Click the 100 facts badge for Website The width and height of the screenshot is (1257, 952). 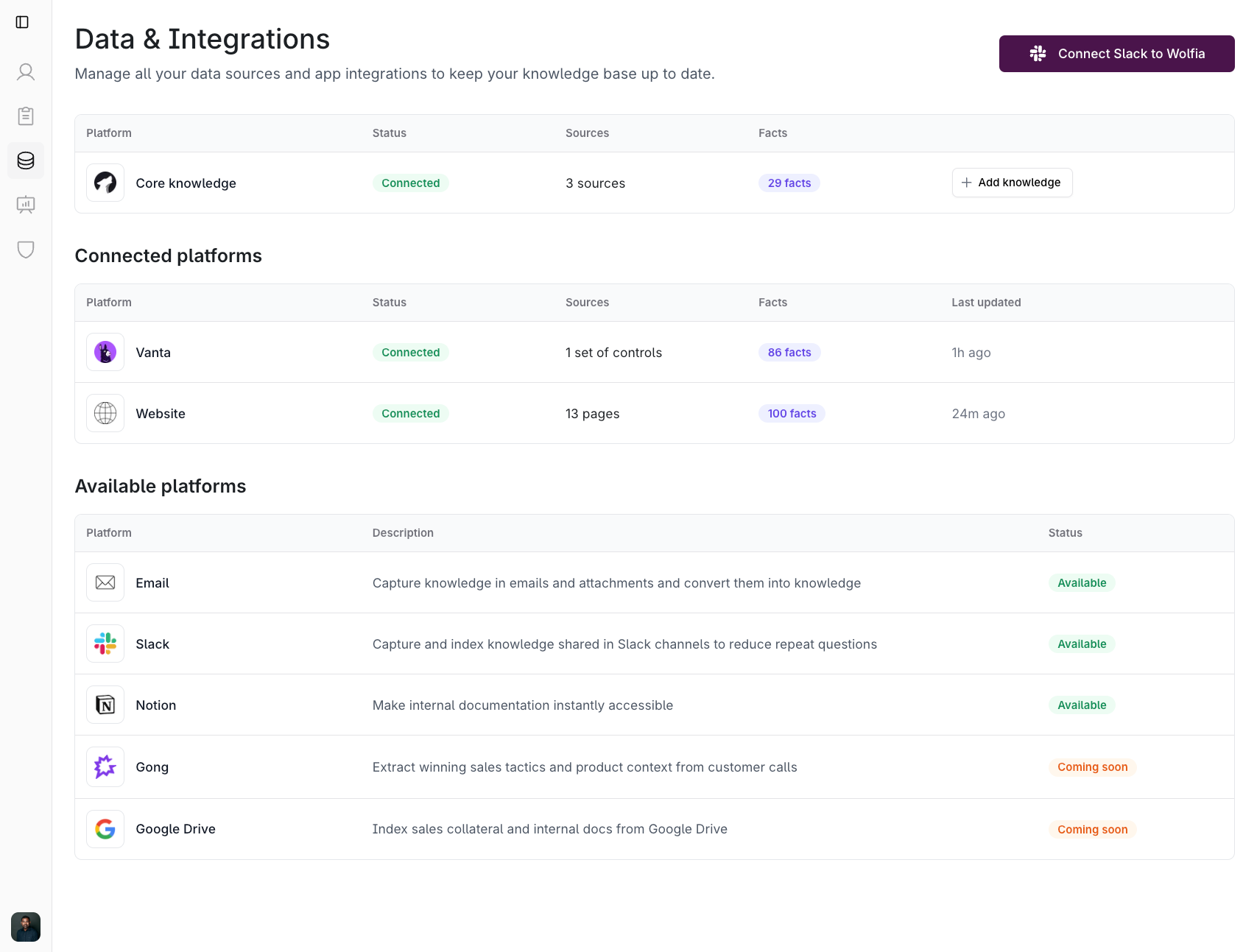tap(791, 413)
